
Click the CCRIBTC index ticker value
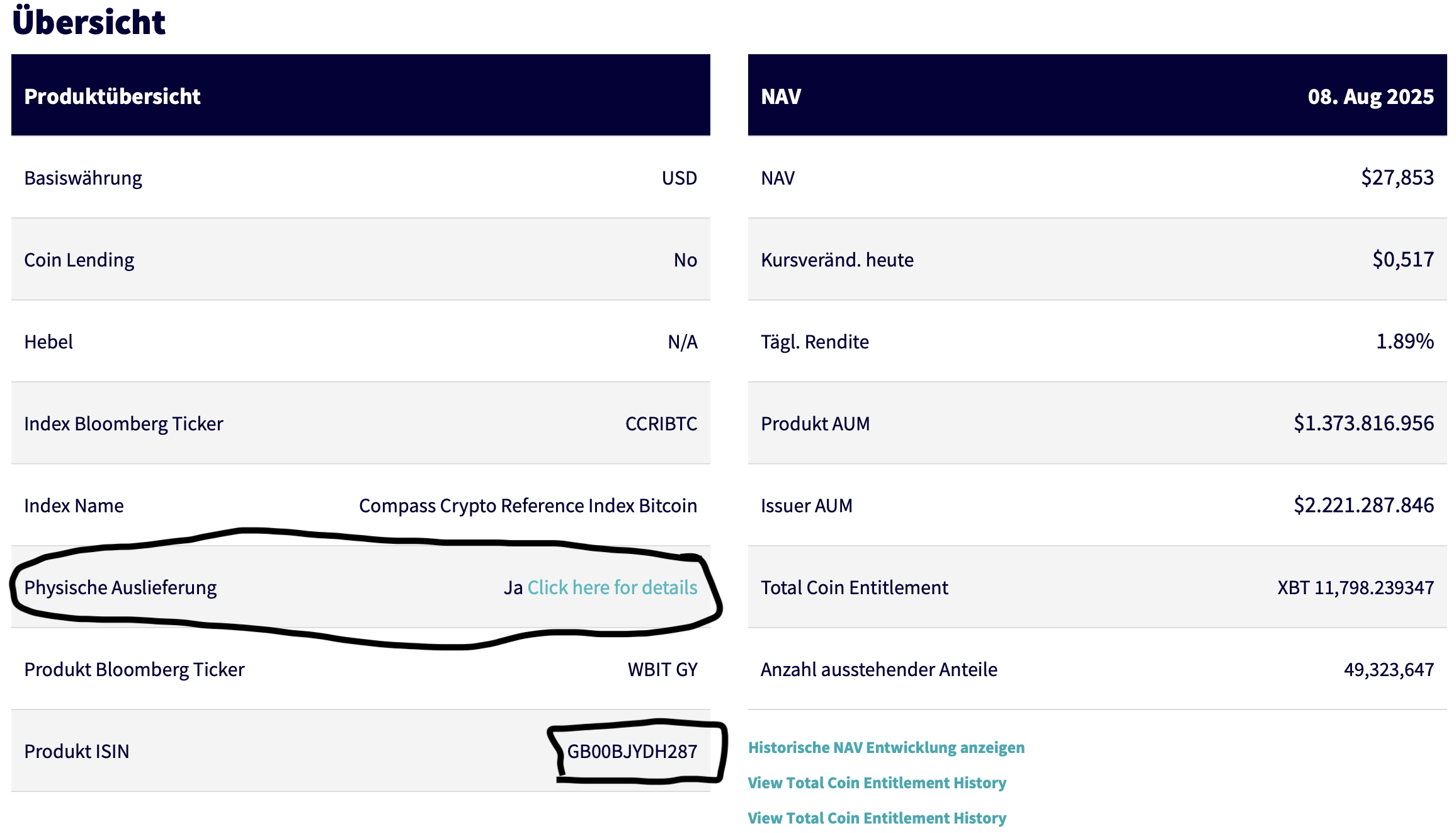pos(661,423)
